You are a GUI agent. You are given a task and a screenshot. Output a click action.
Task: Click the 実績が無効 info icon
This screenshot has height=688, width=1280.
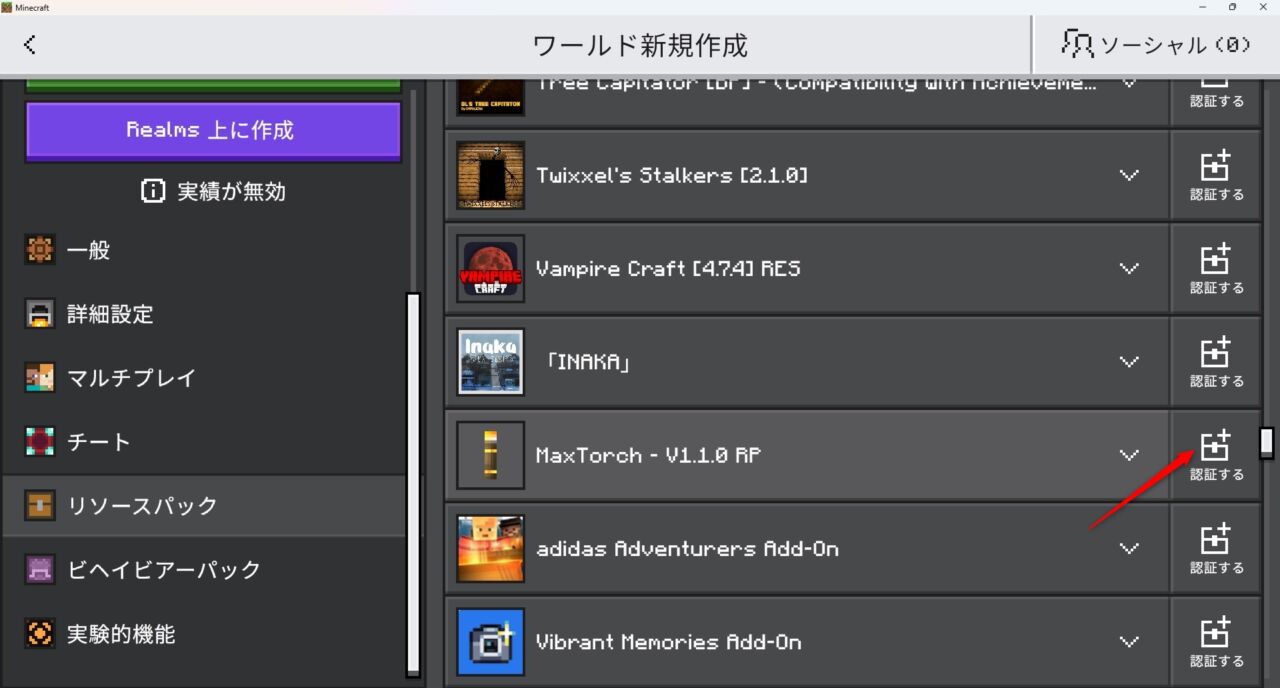153,191
